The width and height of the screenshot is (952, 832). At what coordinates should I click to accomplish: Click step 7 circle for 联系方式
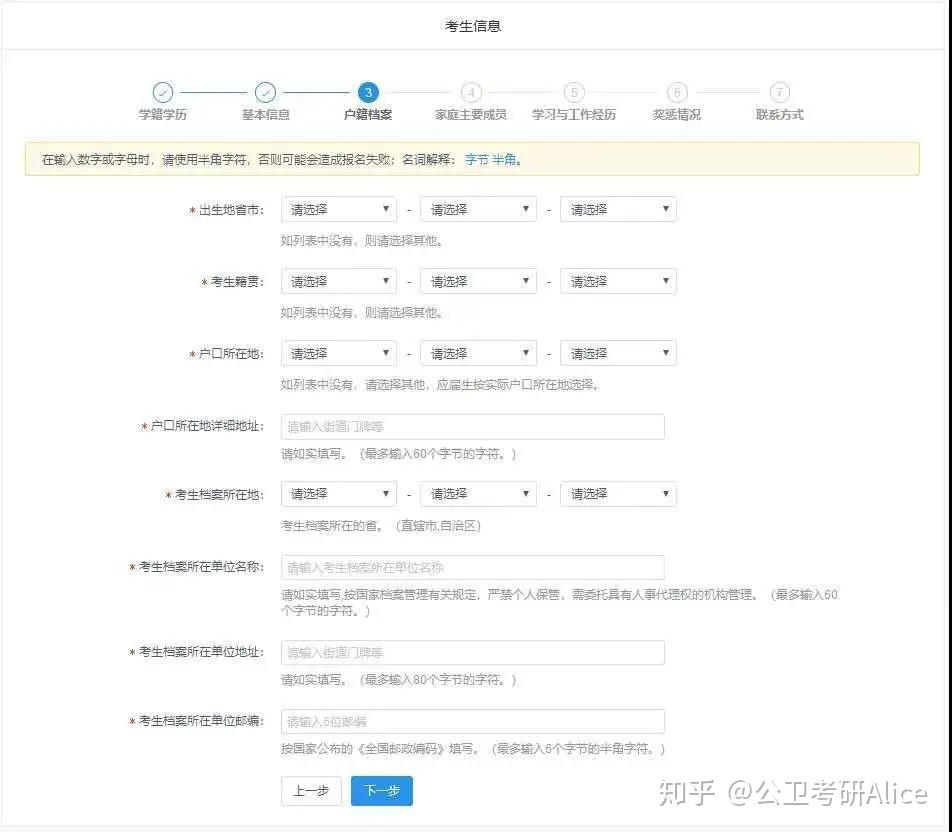pos(780,92)
